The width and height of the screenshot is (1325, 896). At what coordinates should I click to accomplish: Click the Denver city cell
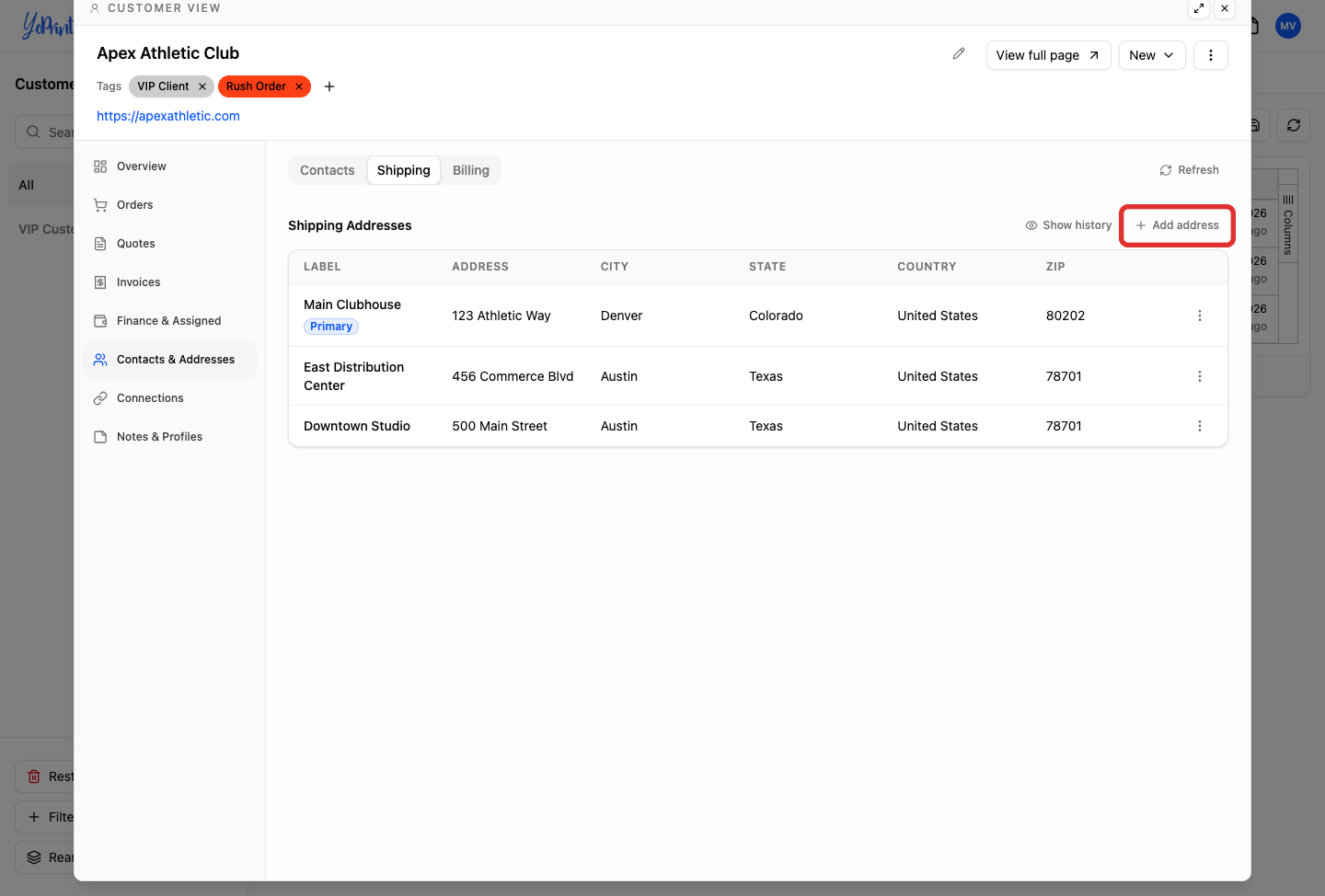622,316
